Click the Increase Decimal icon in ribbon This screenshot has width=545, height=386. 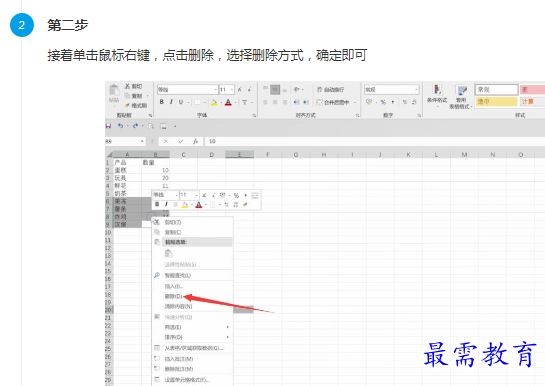(405, 102)
